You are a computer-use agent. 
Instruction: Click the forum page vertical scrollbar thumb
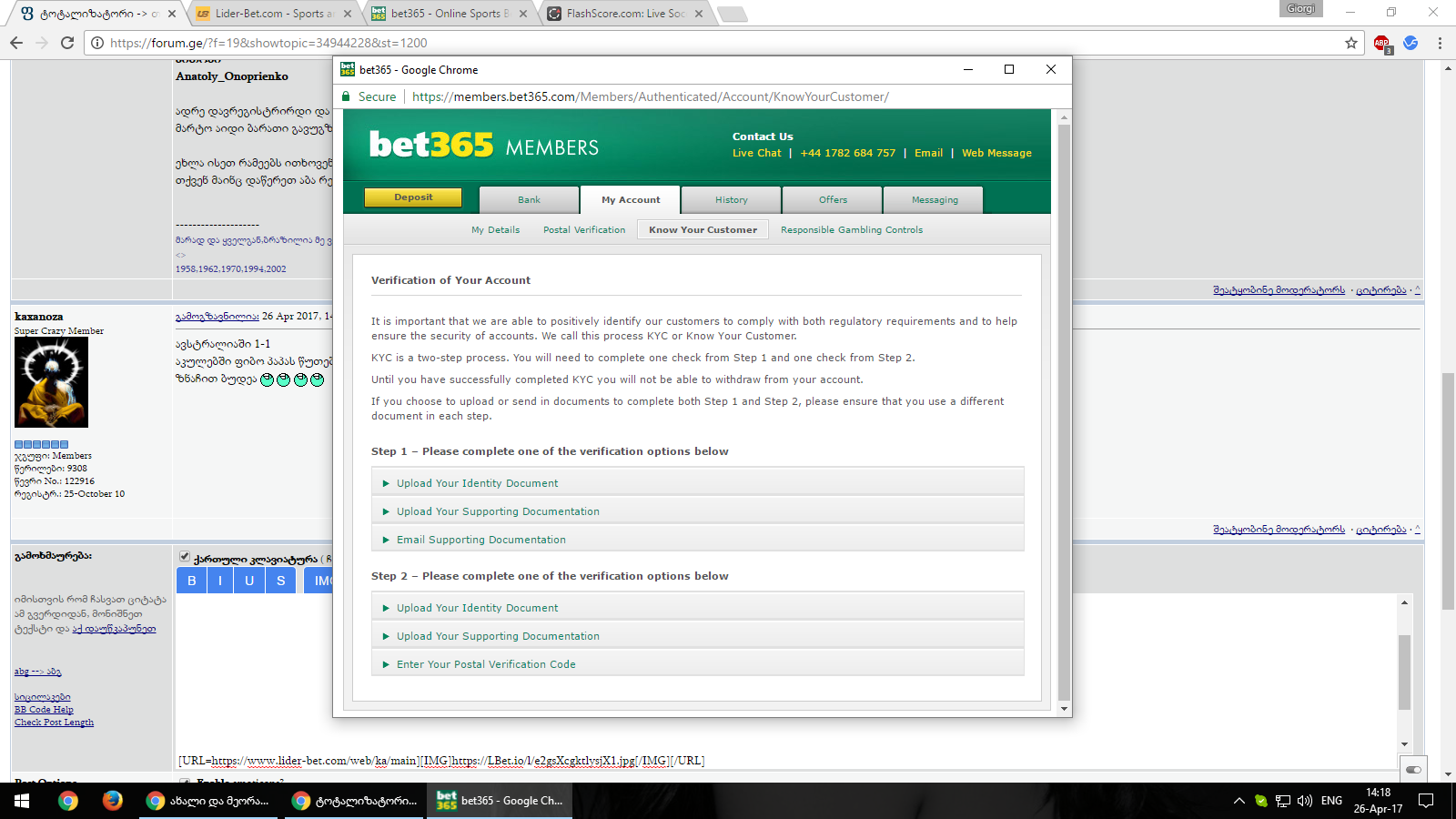coord(1449,491)
